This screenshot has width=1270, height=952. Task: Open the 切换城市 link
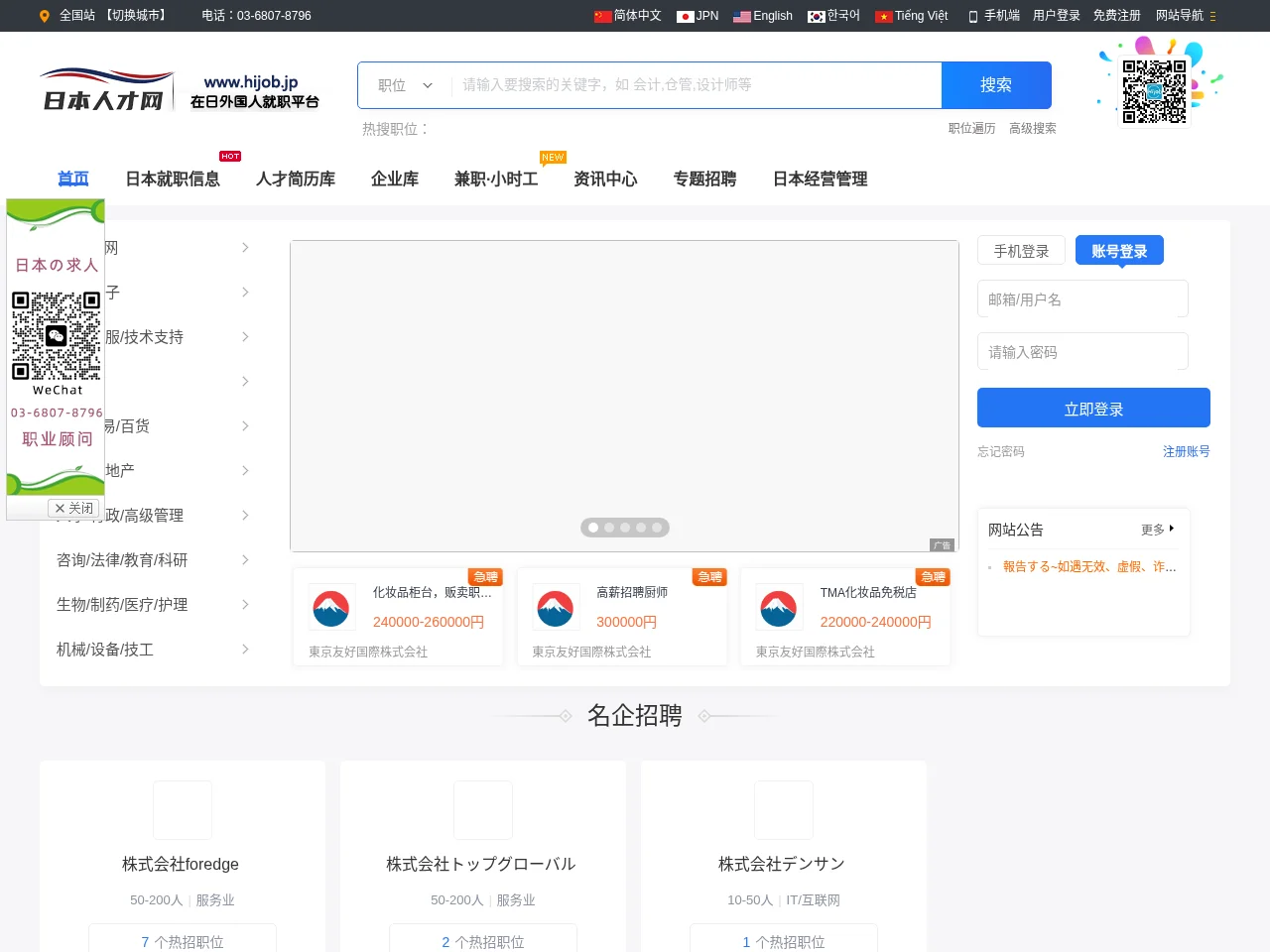point(136,16)
